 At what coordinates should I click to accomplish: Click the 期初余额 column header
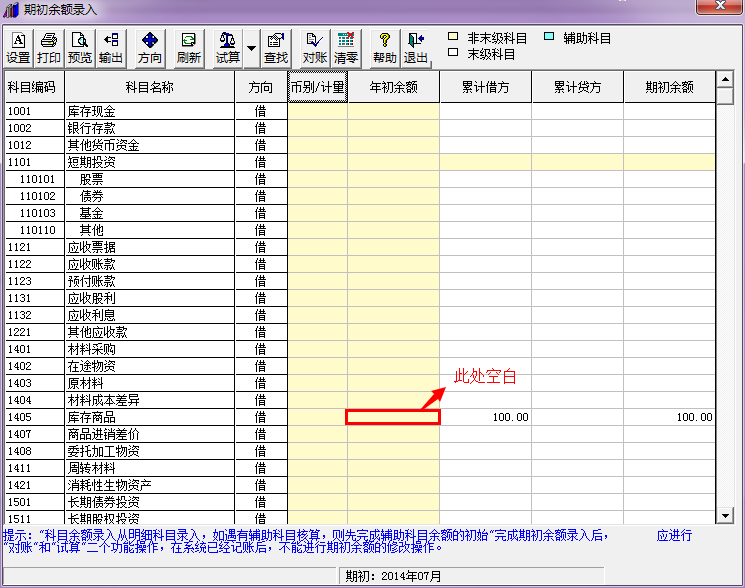pyautogui.click(x=669, y=87)
